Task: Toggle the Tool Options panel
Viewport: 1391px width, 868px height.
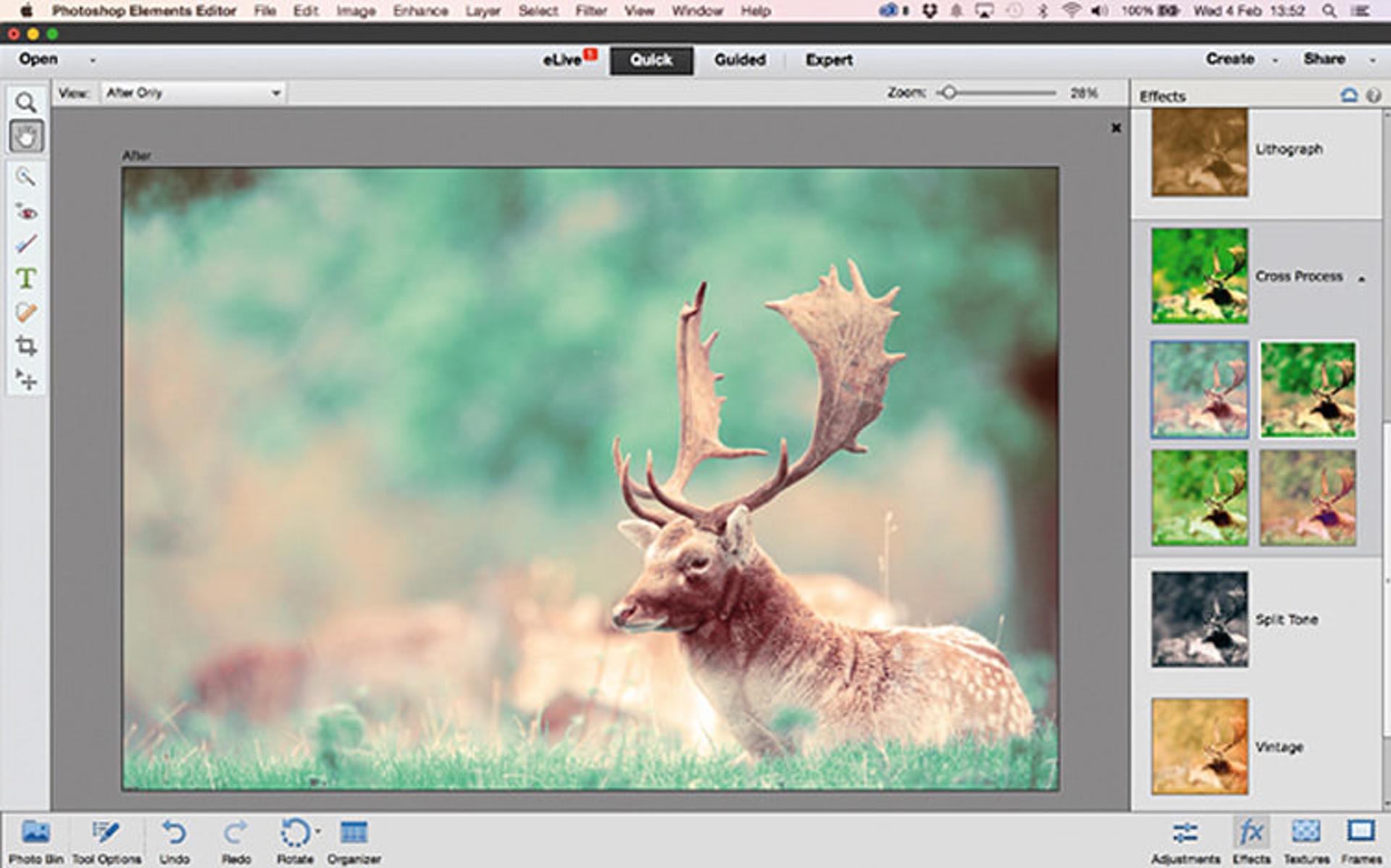Action: coord(106,842)
